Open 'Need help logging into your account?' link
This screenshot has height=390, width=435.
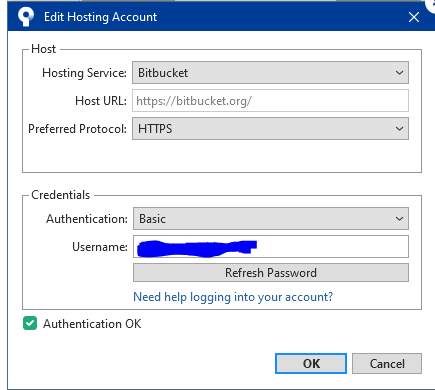[233, 297]
